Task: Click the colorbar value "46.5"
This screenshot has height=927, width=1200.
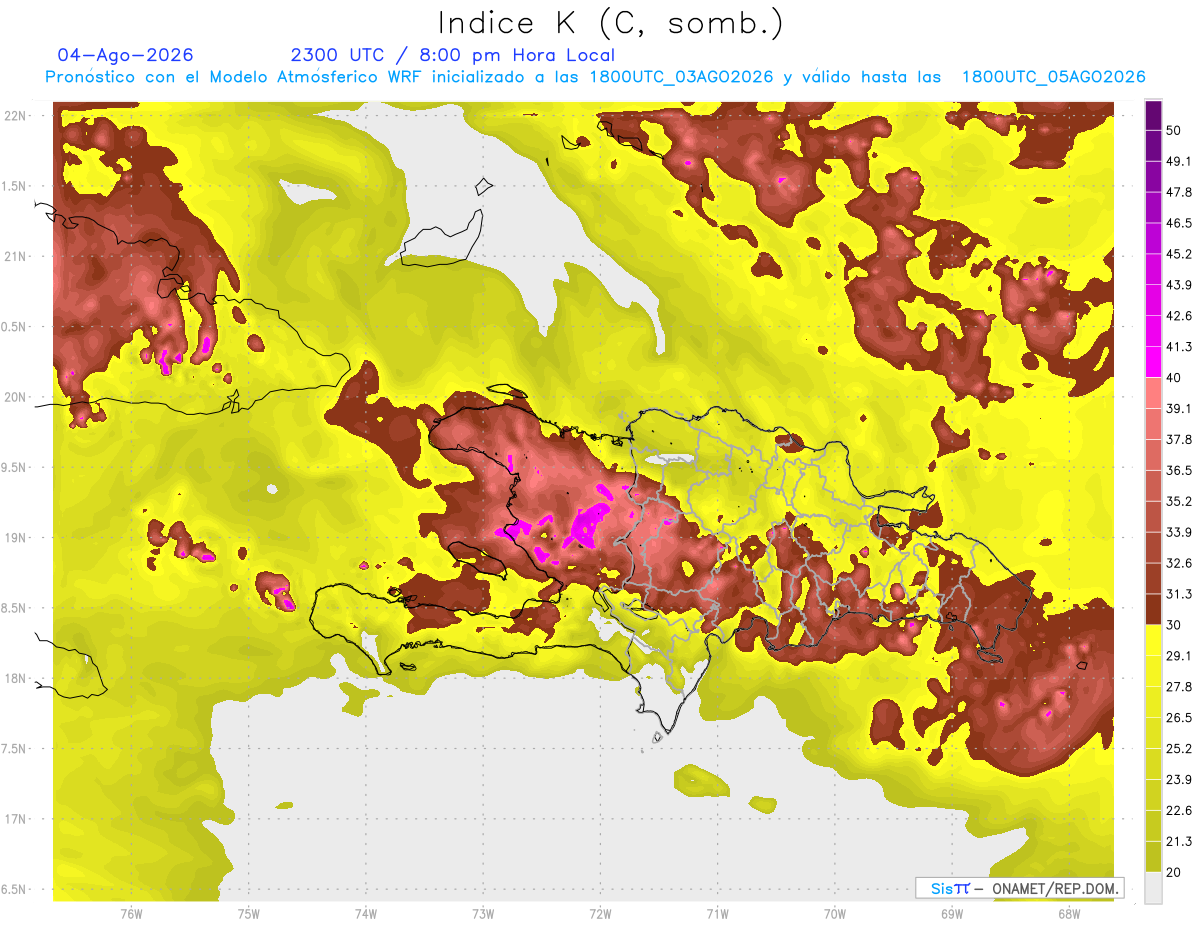Action: click(x=1178, y=223)
